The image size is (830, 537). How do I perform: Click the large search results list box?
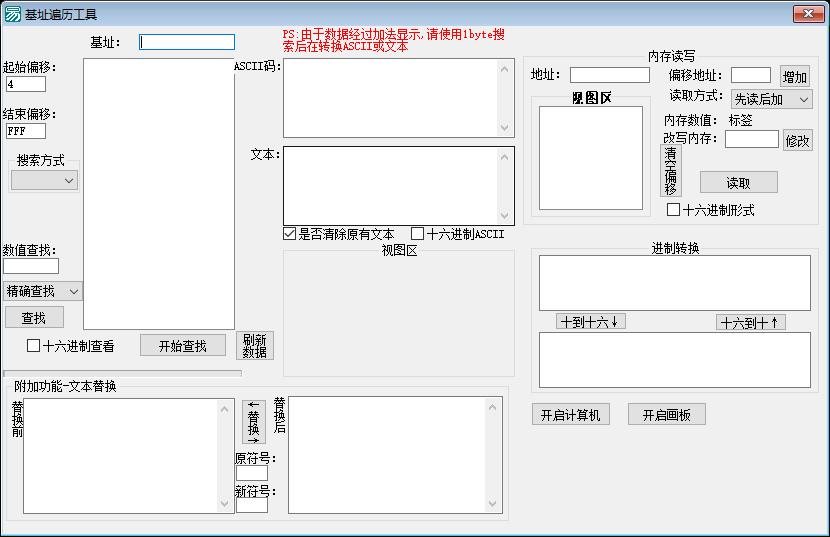pos(159,194)
